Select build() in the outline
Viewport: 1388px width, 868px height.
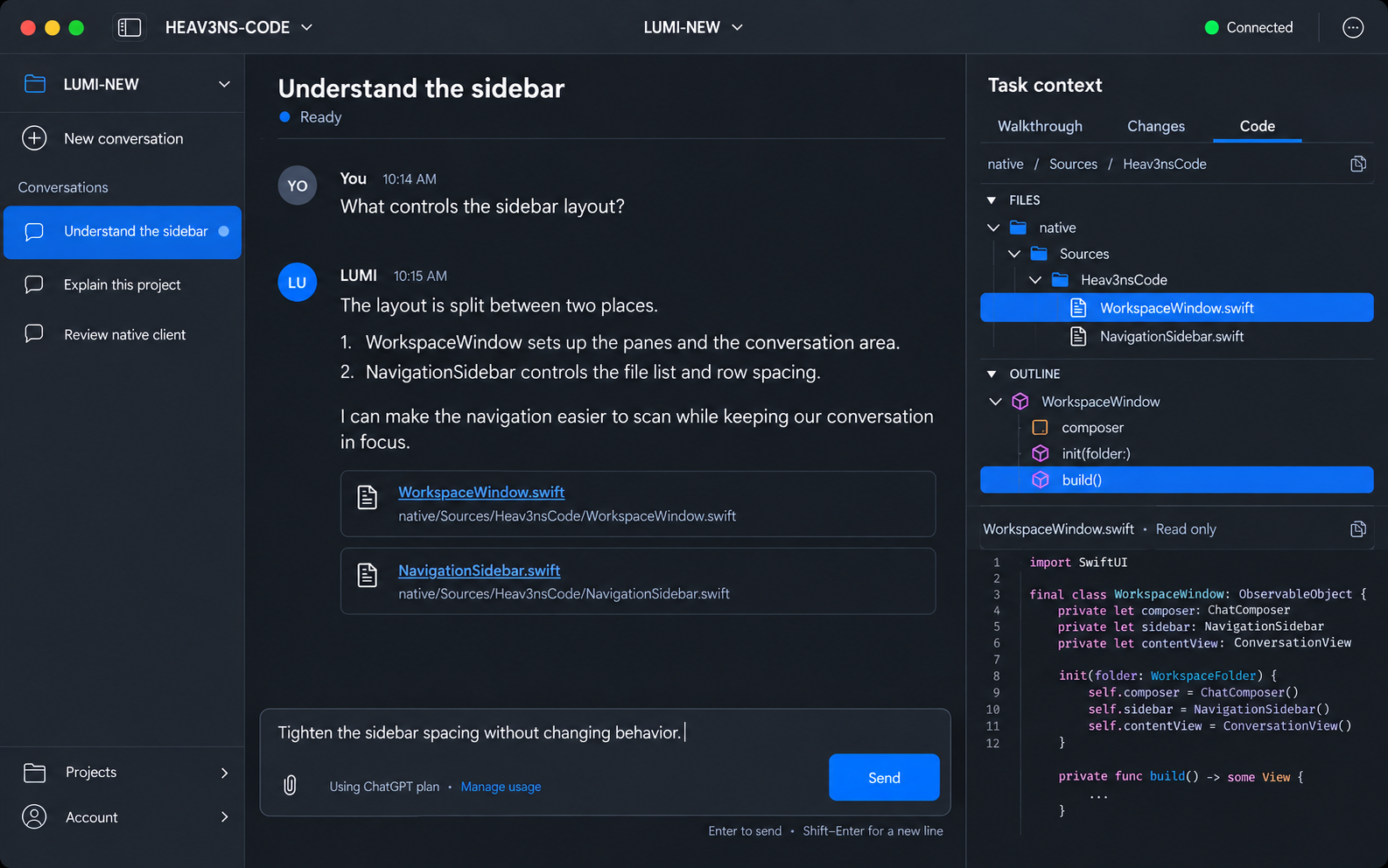[1177, 479]
